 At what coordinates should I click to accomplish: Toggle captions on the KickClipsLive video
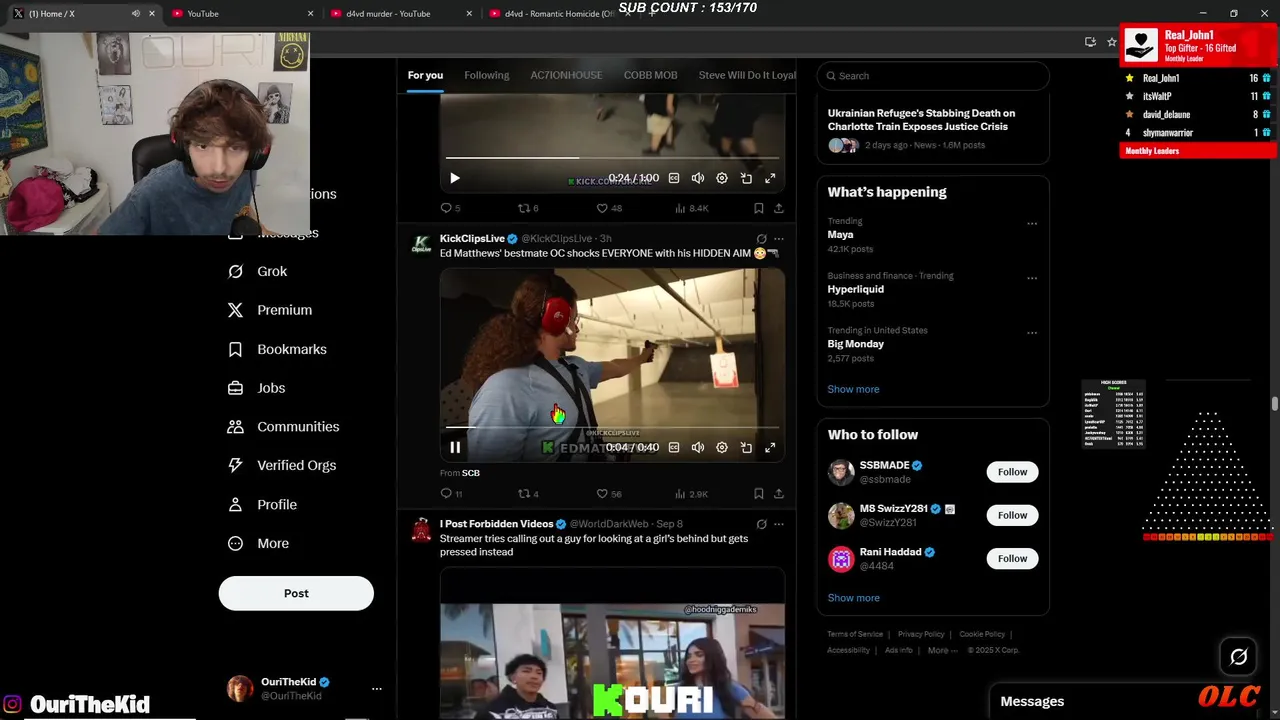pos(674,448)
